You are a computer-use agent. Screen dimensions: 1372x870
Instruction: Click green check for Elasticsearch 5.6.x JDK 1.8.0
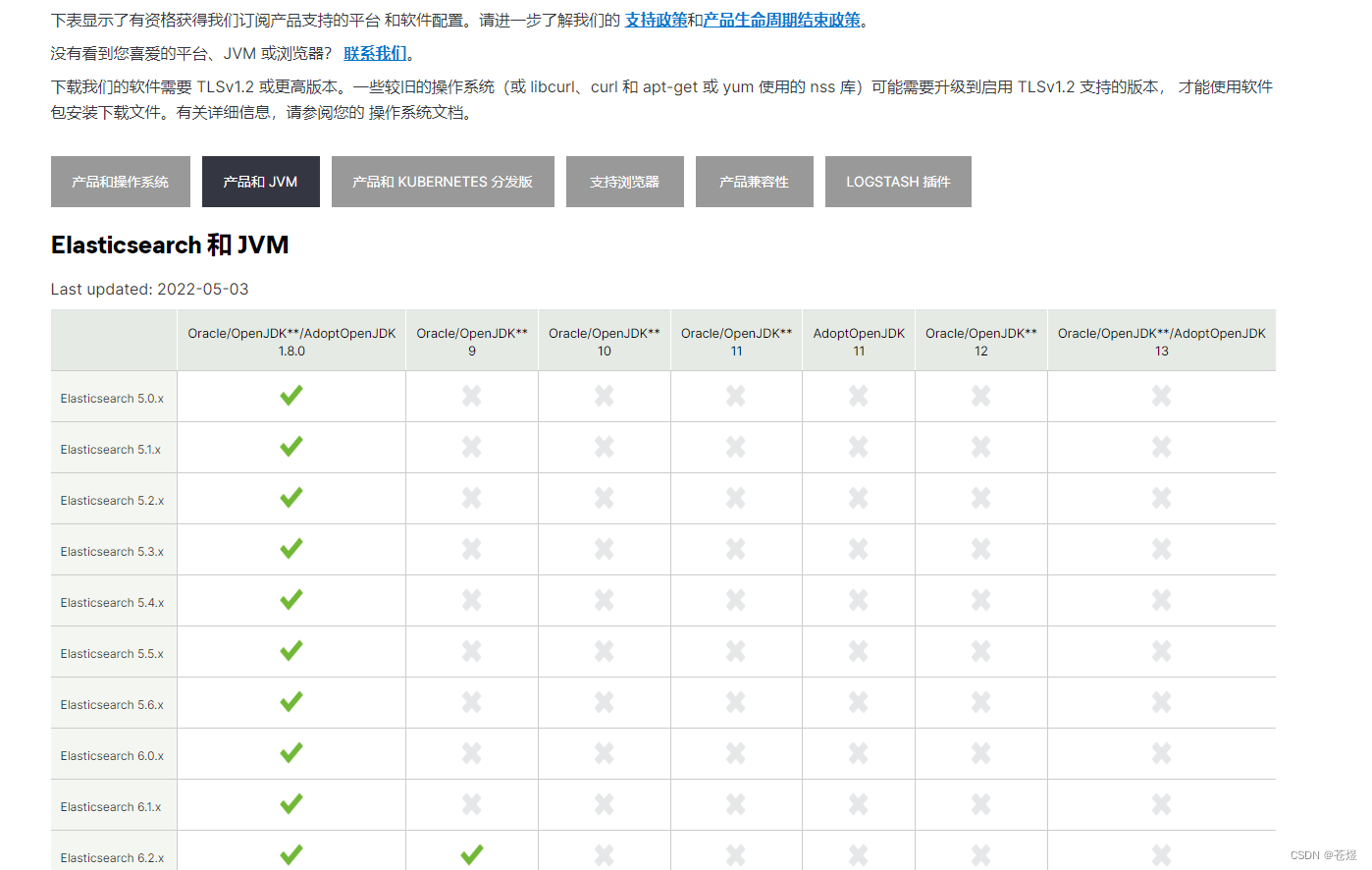point(291,702)
